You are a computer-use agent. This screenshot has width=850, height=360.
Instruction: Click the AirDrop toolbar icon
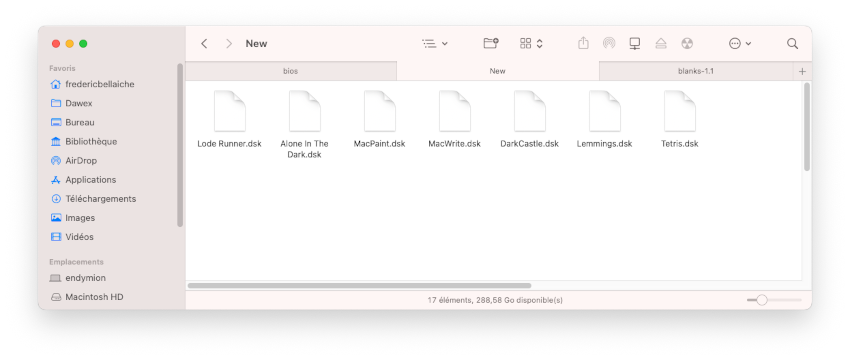(609, 44)
